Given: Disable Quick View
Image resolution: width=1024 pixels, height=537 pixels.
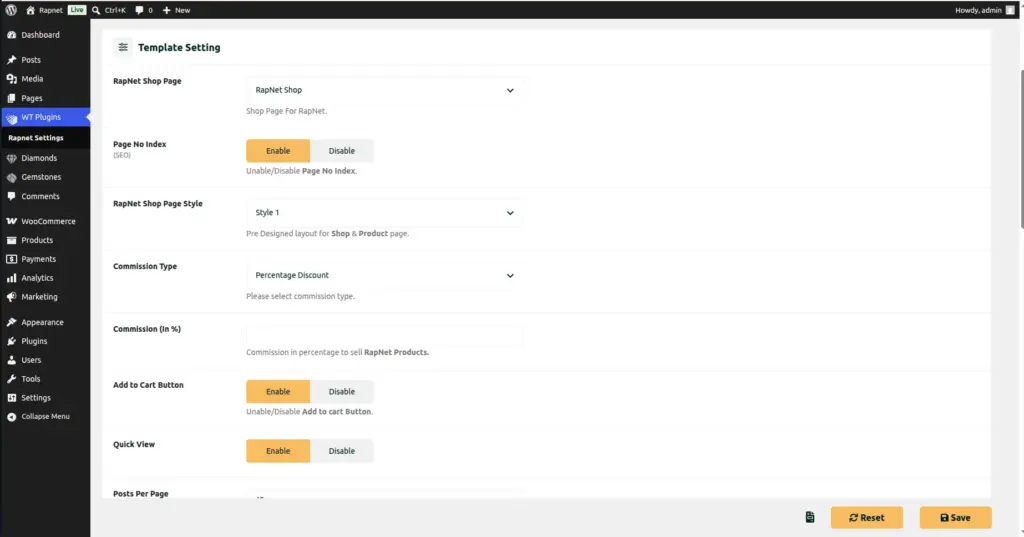Looking at the screenshot, I should click(x=342, y=451).
